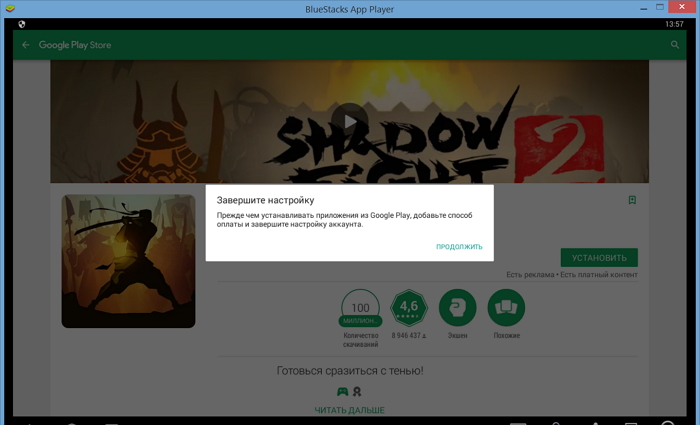Minimize the BlueStacks App Player window

coord(643,8)
